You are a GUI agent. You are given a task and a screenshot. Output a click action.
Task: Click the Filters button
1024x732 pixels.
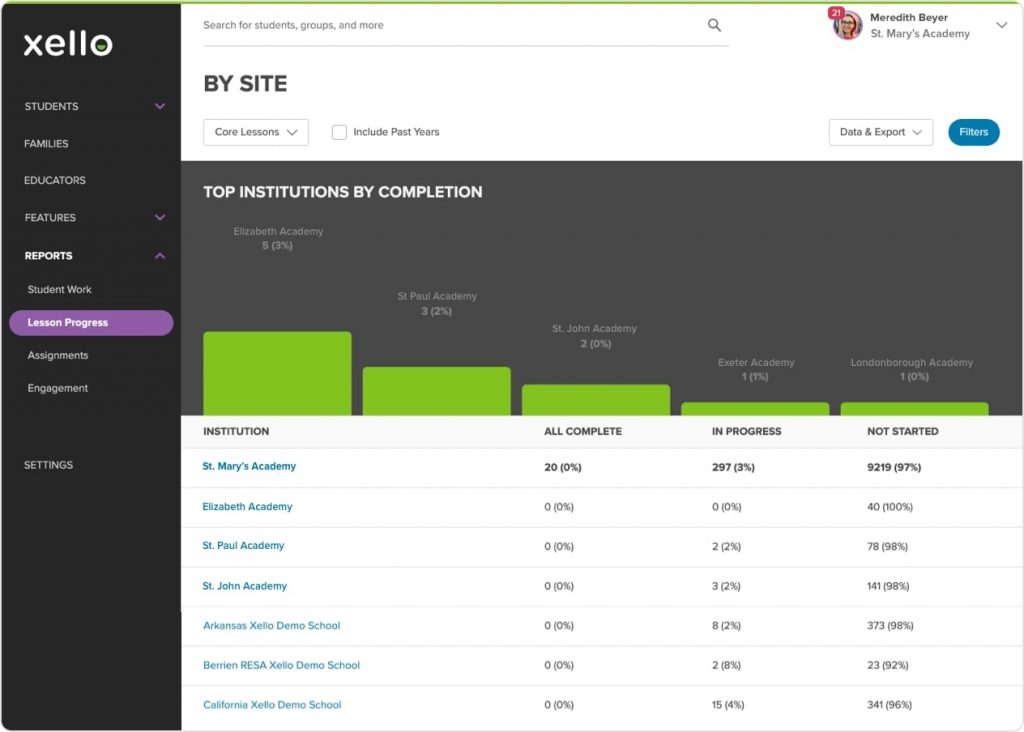973,131
